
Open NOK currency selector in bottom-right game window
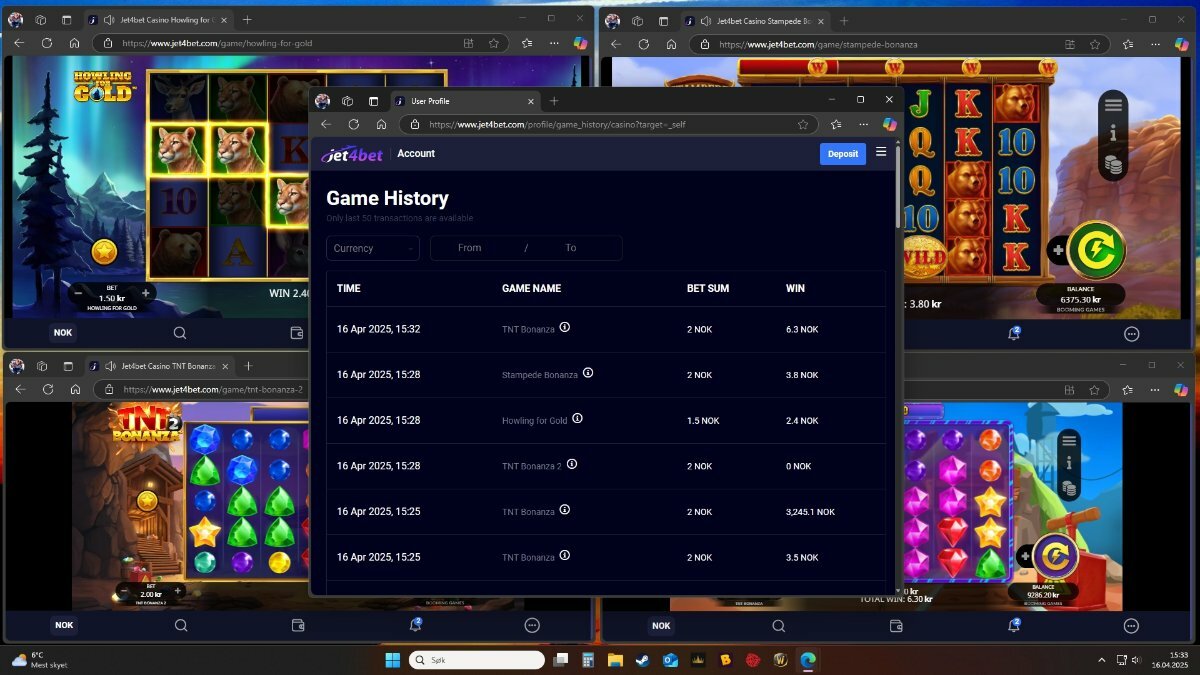[661, 626]
